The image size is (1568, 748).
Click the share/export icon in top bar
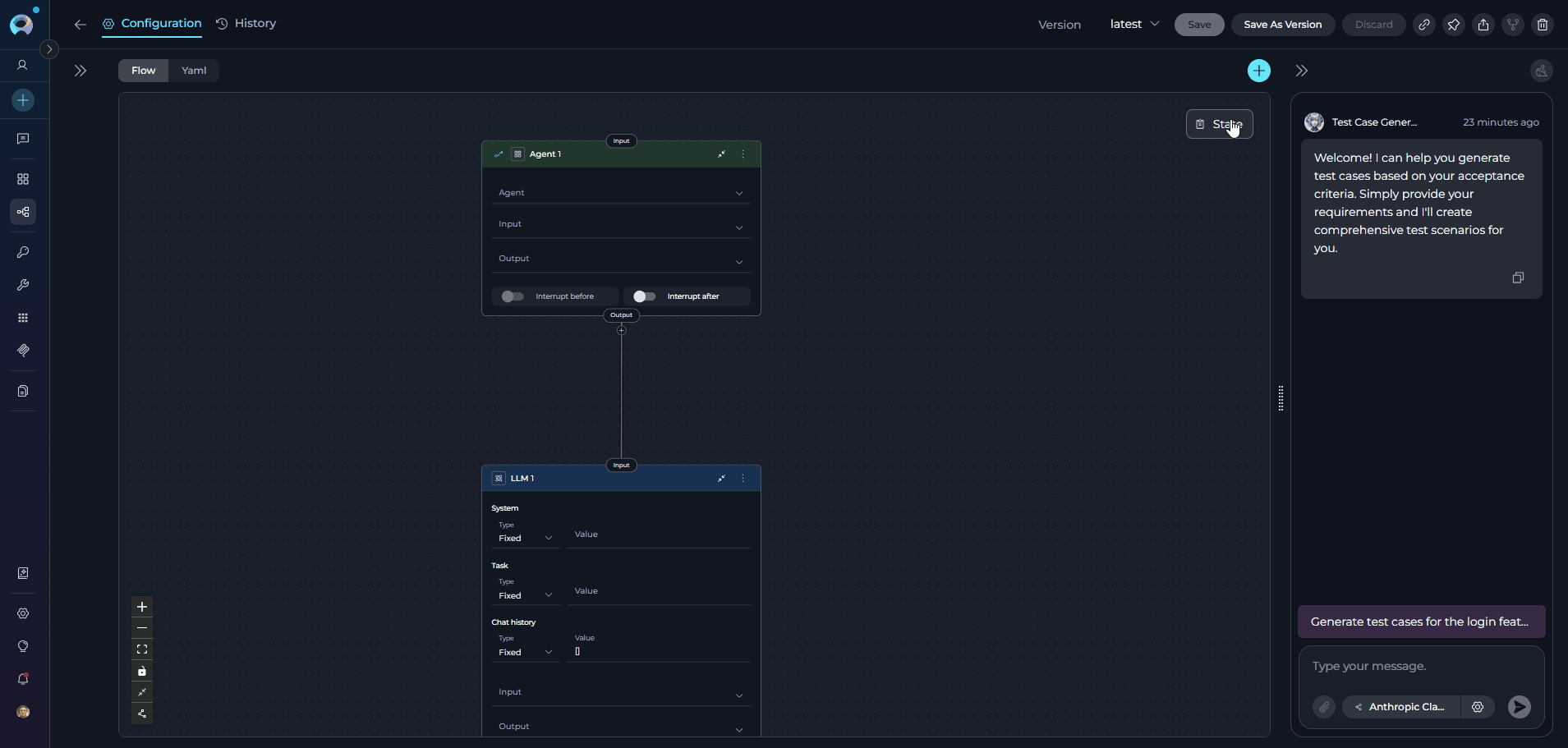1483,25
